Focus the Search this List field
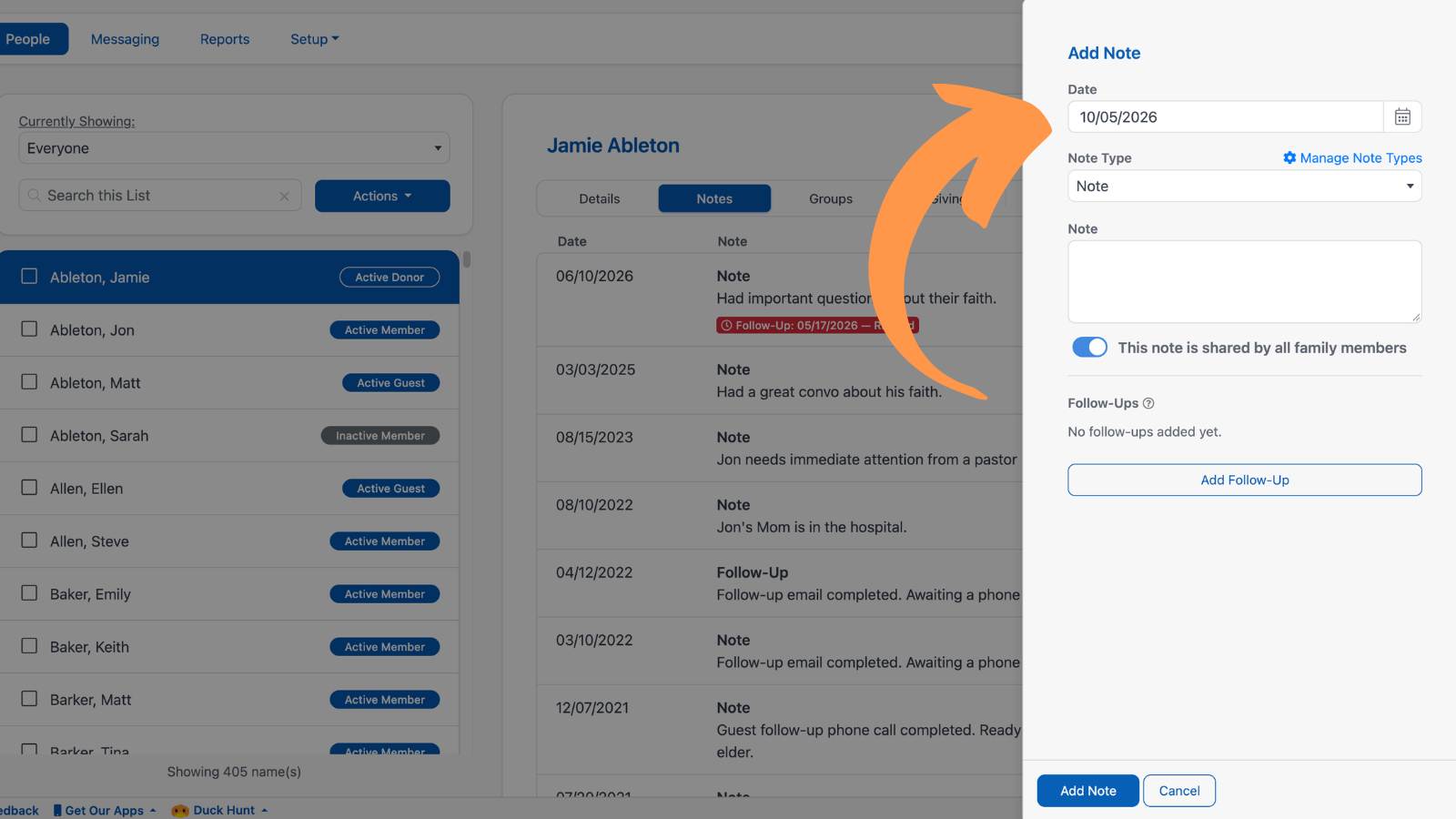Image resolution: width=1456 pixels, height=819 pixels. point(159,196)
